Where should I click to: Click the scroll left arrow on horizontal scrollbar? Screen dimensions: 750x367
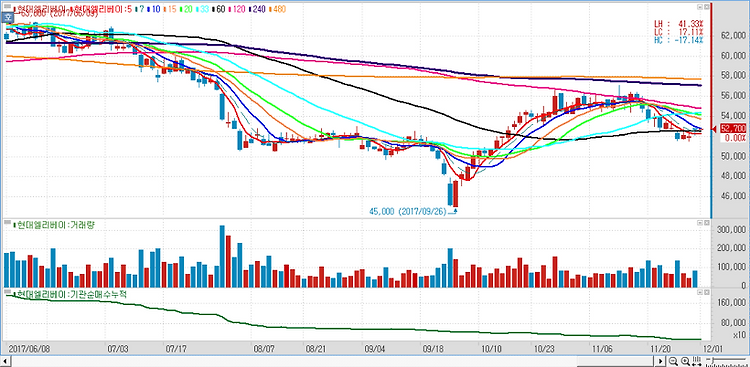6,361
